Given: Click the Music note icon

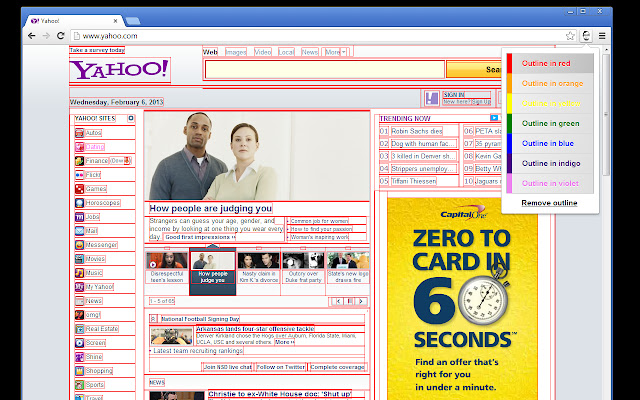Looking at the screenshot, I should point(79,273).
